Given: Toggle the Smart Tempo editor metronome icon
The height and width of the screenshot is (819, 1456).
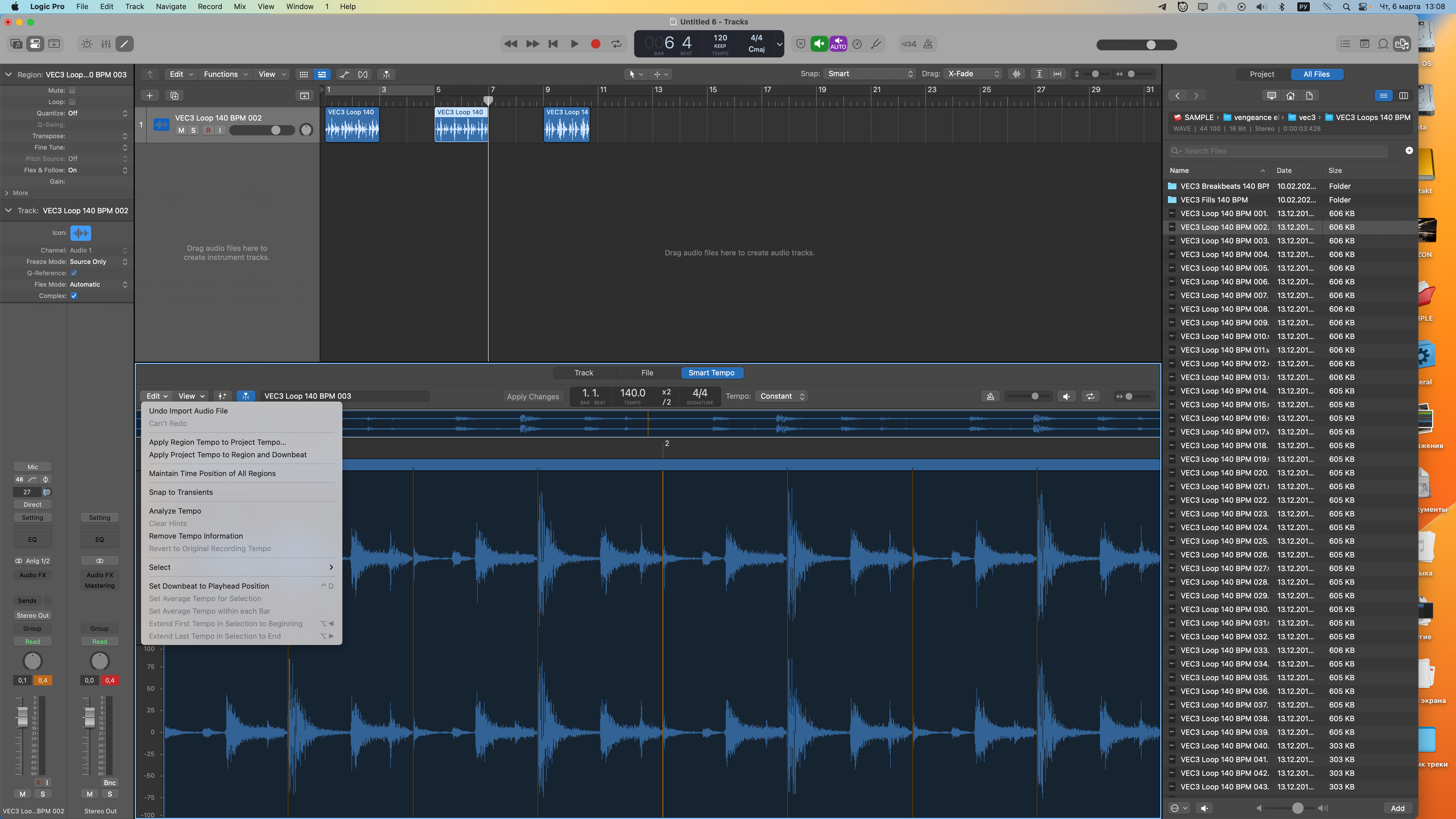Looking at the screenshot, I should pyautogui.click(x=990, y=396).
